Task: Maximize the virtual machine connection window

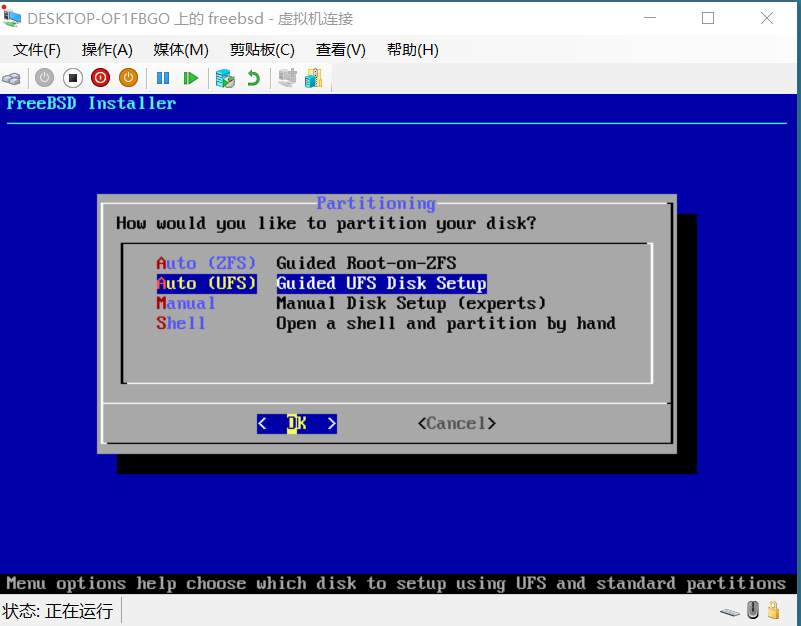Action: 708,18
